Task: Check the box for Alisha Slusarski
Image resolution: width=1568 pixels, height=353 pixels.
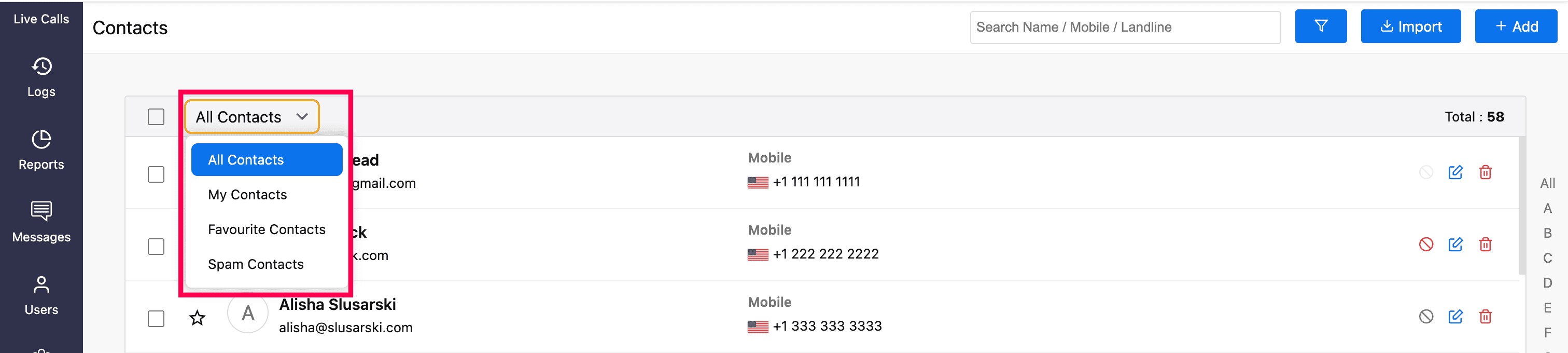Action: click(156, 319)
